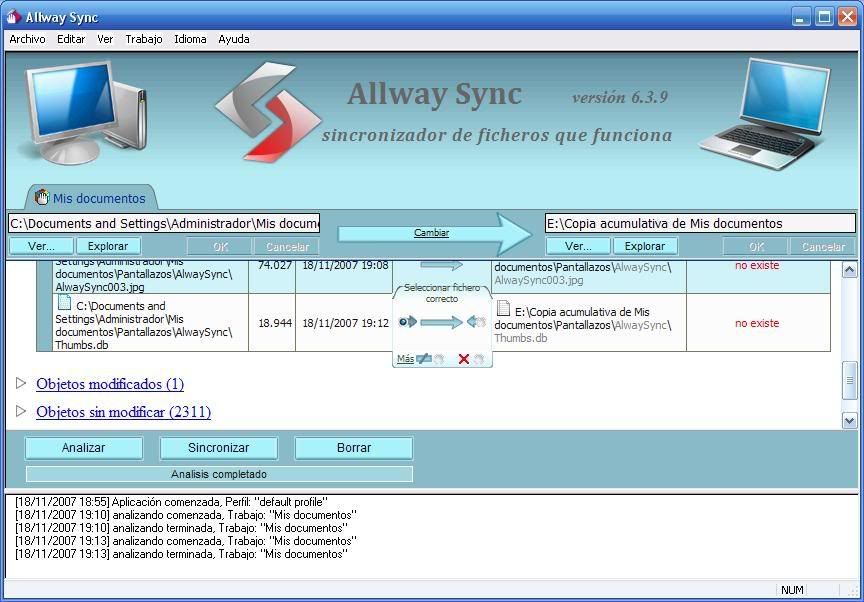Click the date 18/11/2007 19:08
The width and height of the screenshot is (864, 602).
(345, 265)
